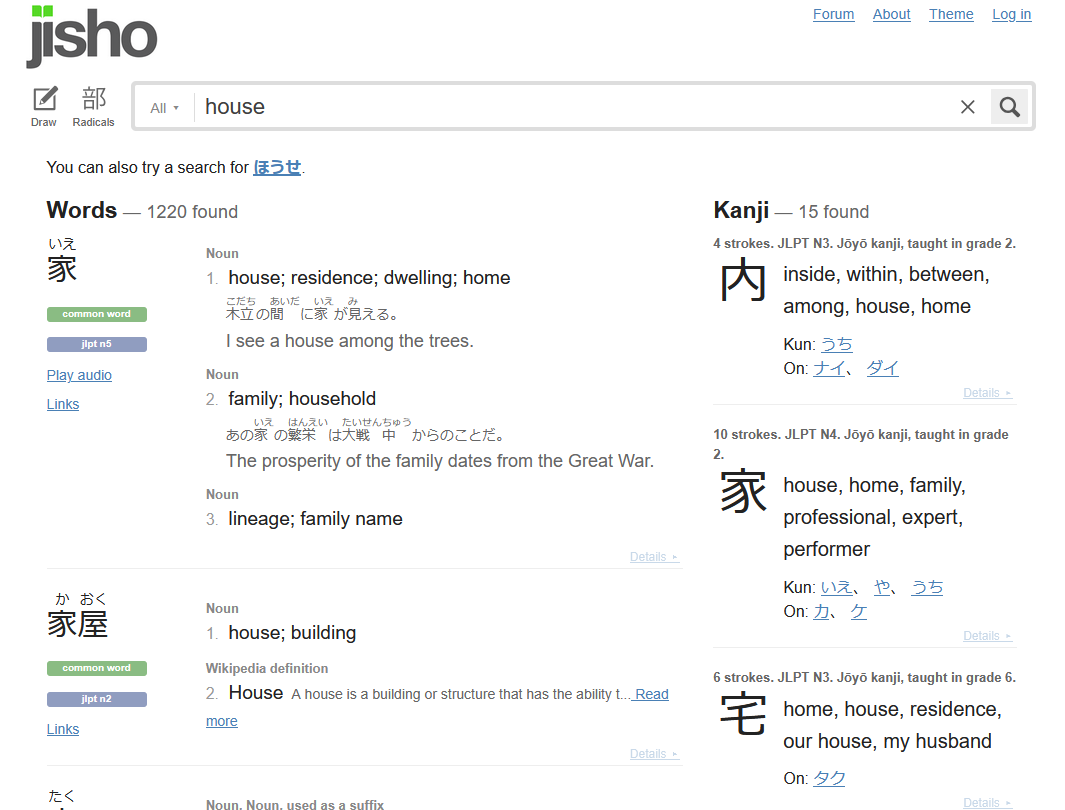Open the All filter dropdown
This screenshot has height=810, width=1065.
click(x=164, y=108)
